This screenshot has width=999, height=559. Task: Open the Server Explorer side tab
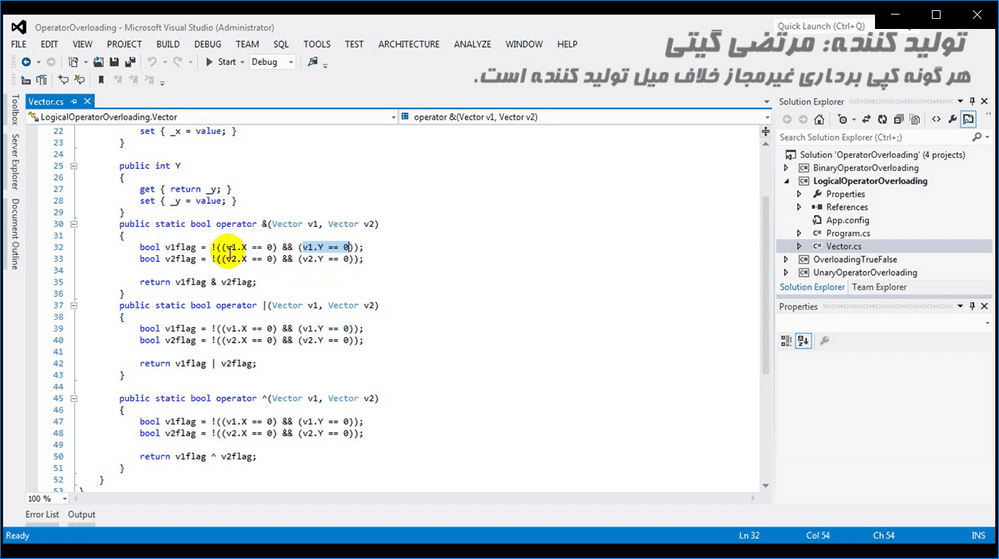pyautogui.click(x=15, y=162)
